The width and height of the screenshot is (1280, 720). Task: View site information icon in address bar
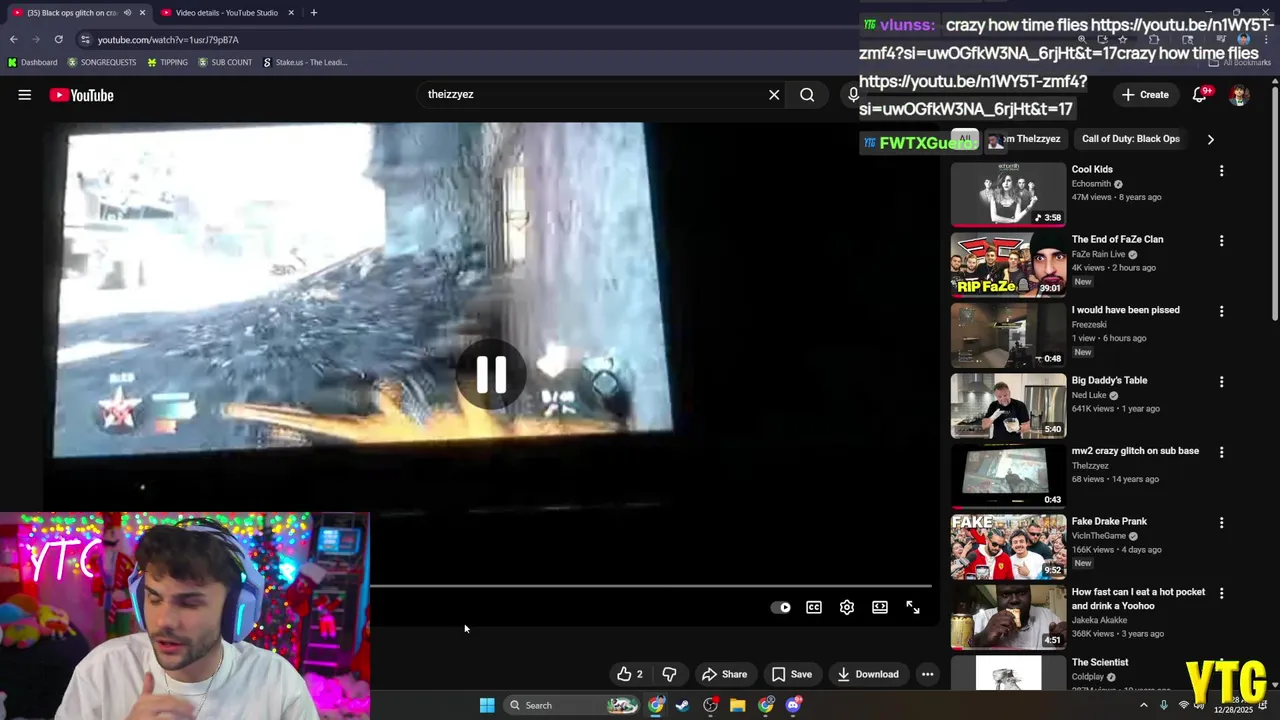point(86,39)
